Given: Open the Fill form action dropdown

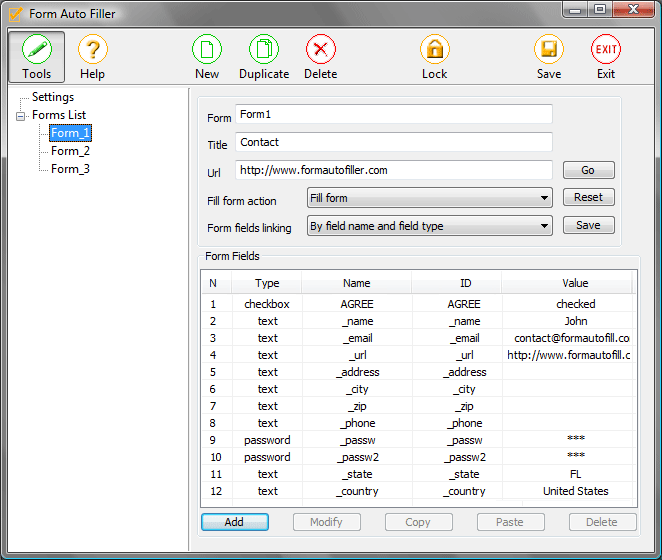Looking at the screenshot, I should point(429,198).
